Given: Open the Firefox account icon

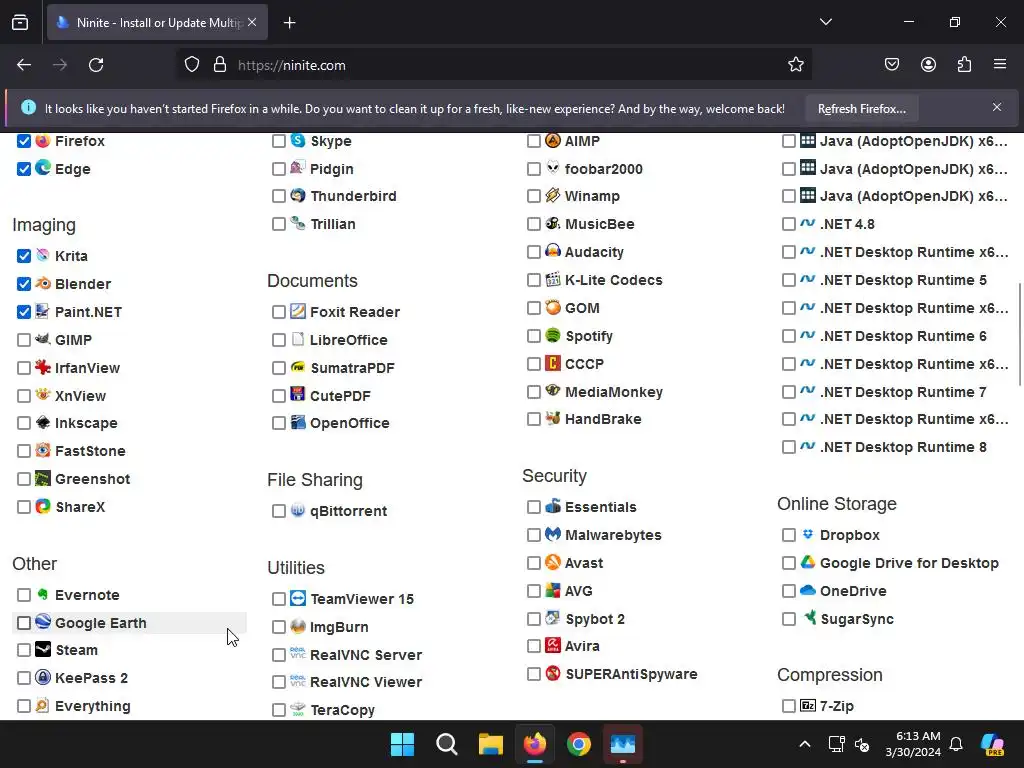Looking at the screenshot, I should tap(928, 64).
